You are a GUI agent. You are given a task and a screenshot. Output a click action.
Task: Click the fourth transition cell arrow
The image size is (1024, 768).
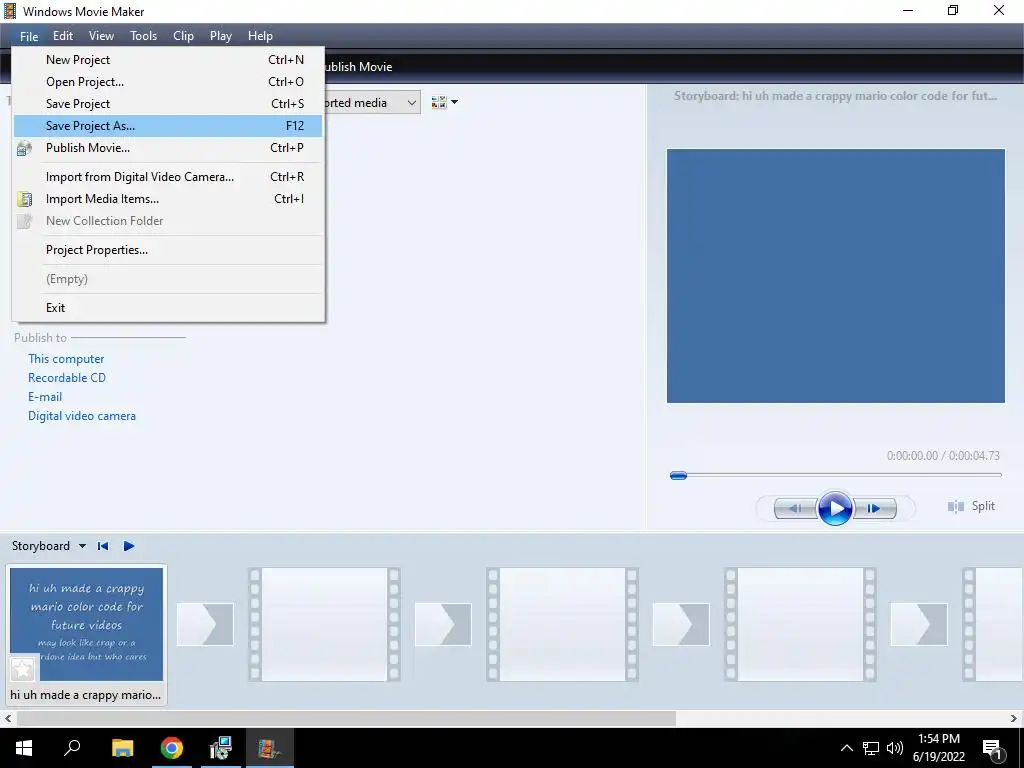(918, 624)
